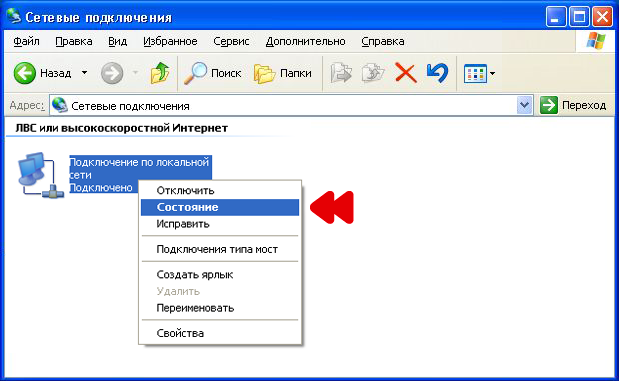
Task: Open Поиск search in toolbar
Action: [212, 73]
